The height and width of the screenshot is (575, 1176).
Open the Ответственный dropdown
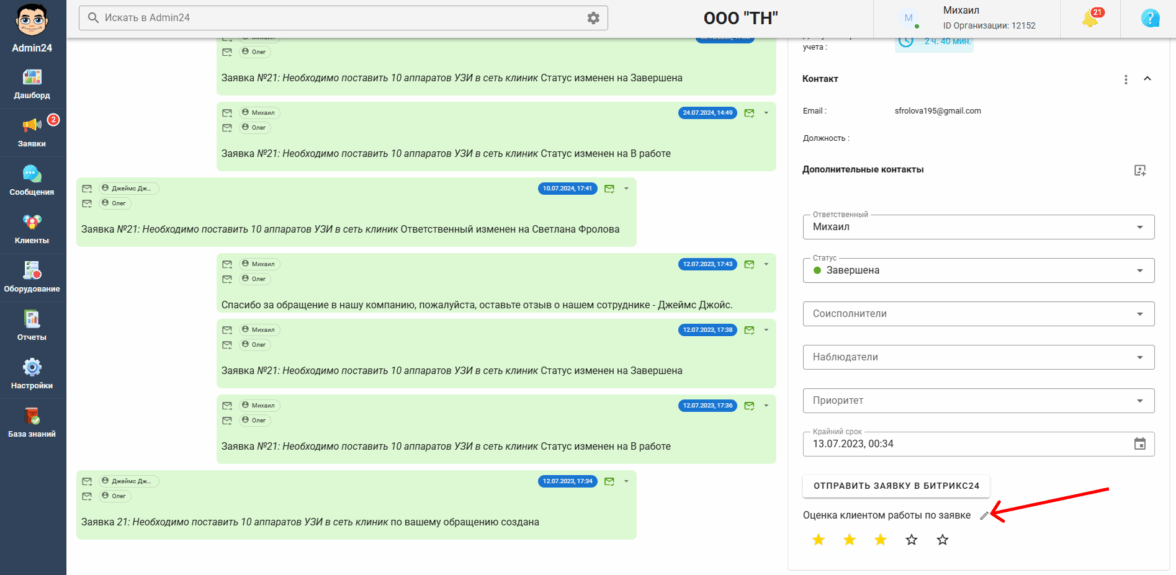coord(978,226)
